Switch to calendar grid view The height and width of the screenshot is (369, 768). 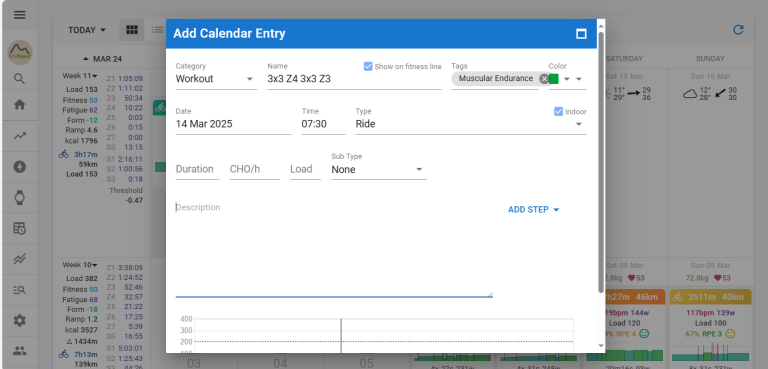pos(132,30)
